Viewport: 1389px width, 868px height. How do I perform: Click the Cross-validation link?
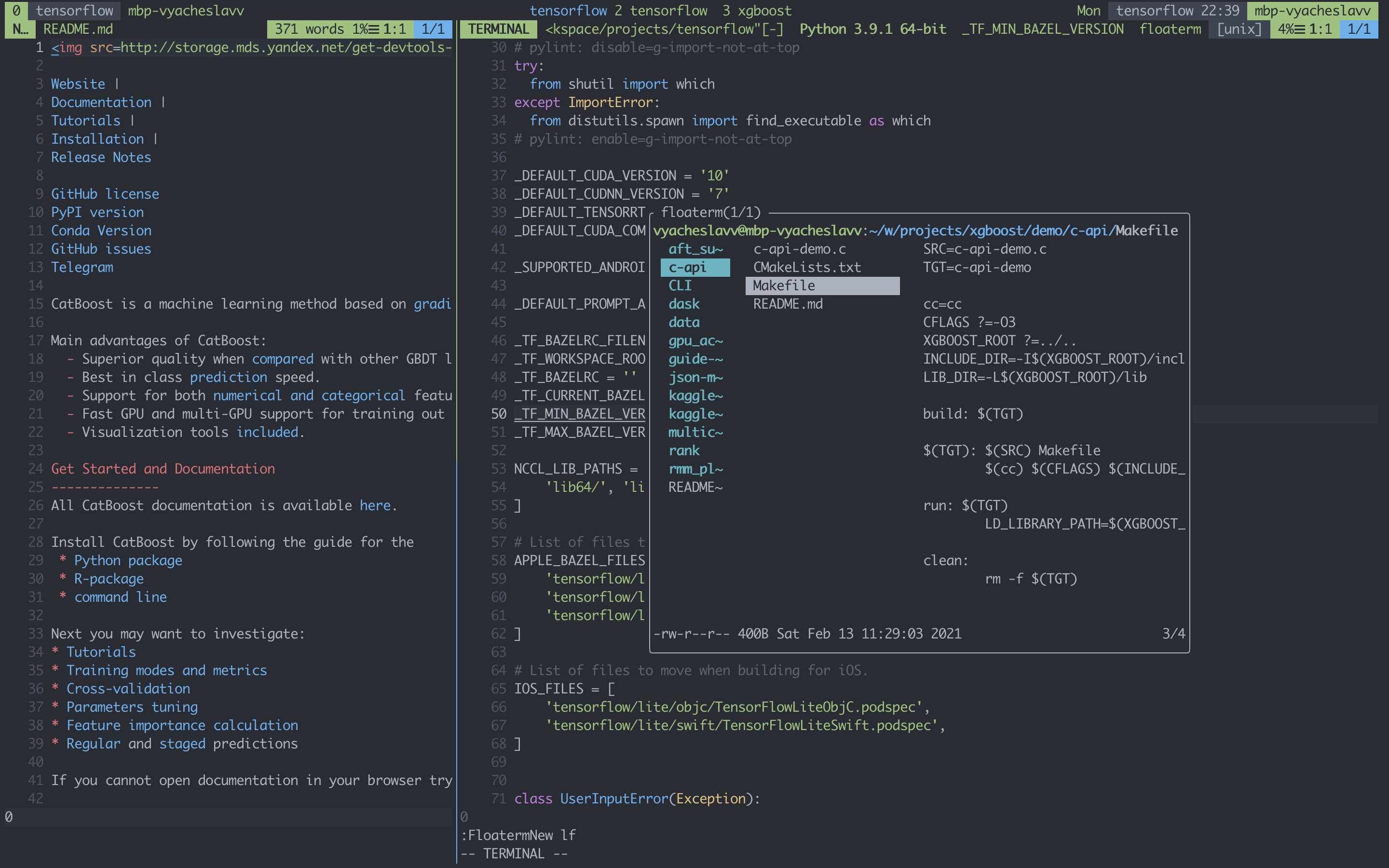128,688
